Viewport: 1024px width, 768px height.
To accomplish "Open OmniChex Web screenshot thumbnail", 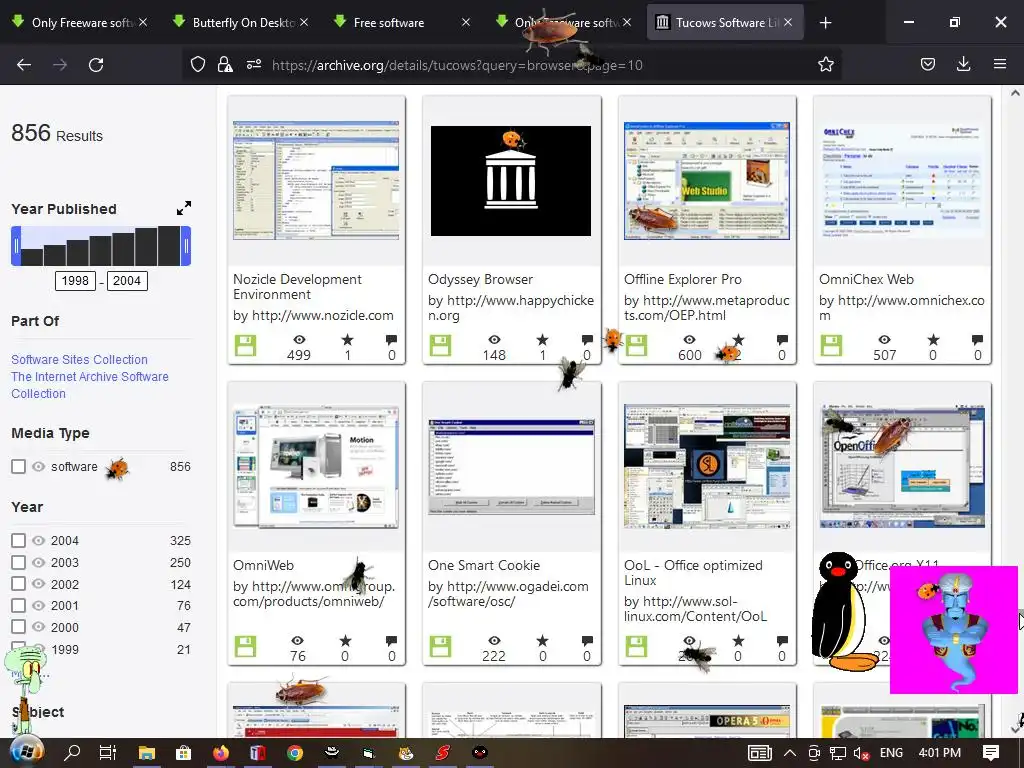I will click(x=901, y=181).
